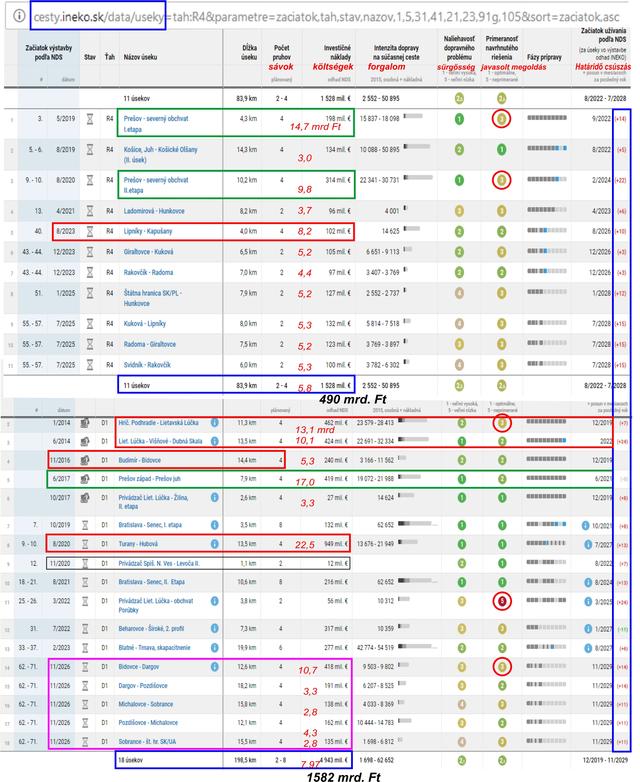Viewport: 640px width, 782px height.
Task: Click info icon beside Bidovce - Dargov name
Action: (214, 666)
